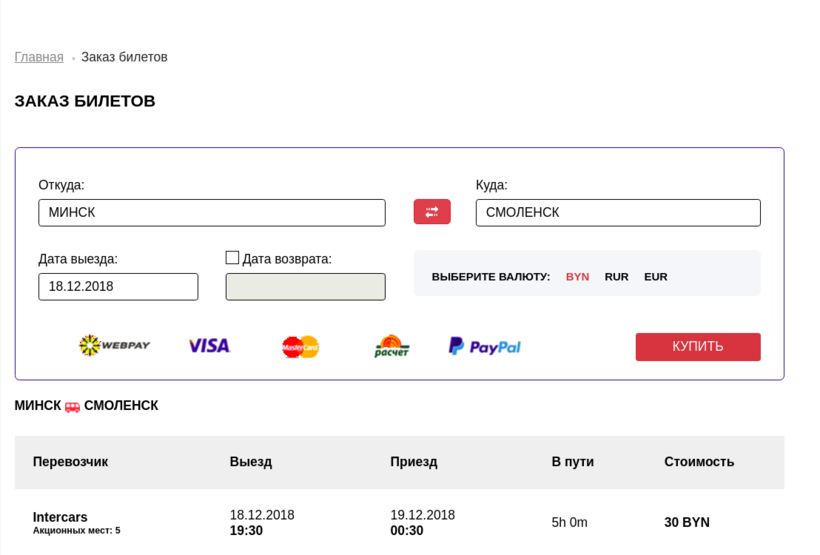
Task: Enable the Дата возврата checkbox
Action: [232, 258]
